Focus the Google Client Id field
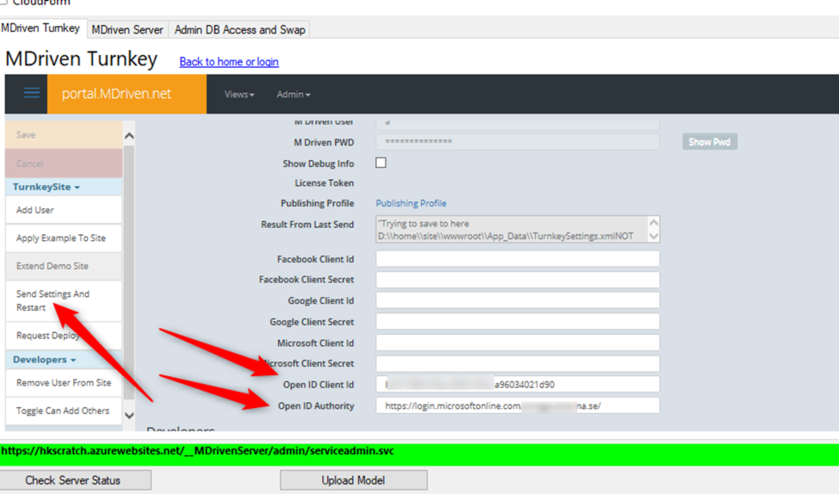 517,301
